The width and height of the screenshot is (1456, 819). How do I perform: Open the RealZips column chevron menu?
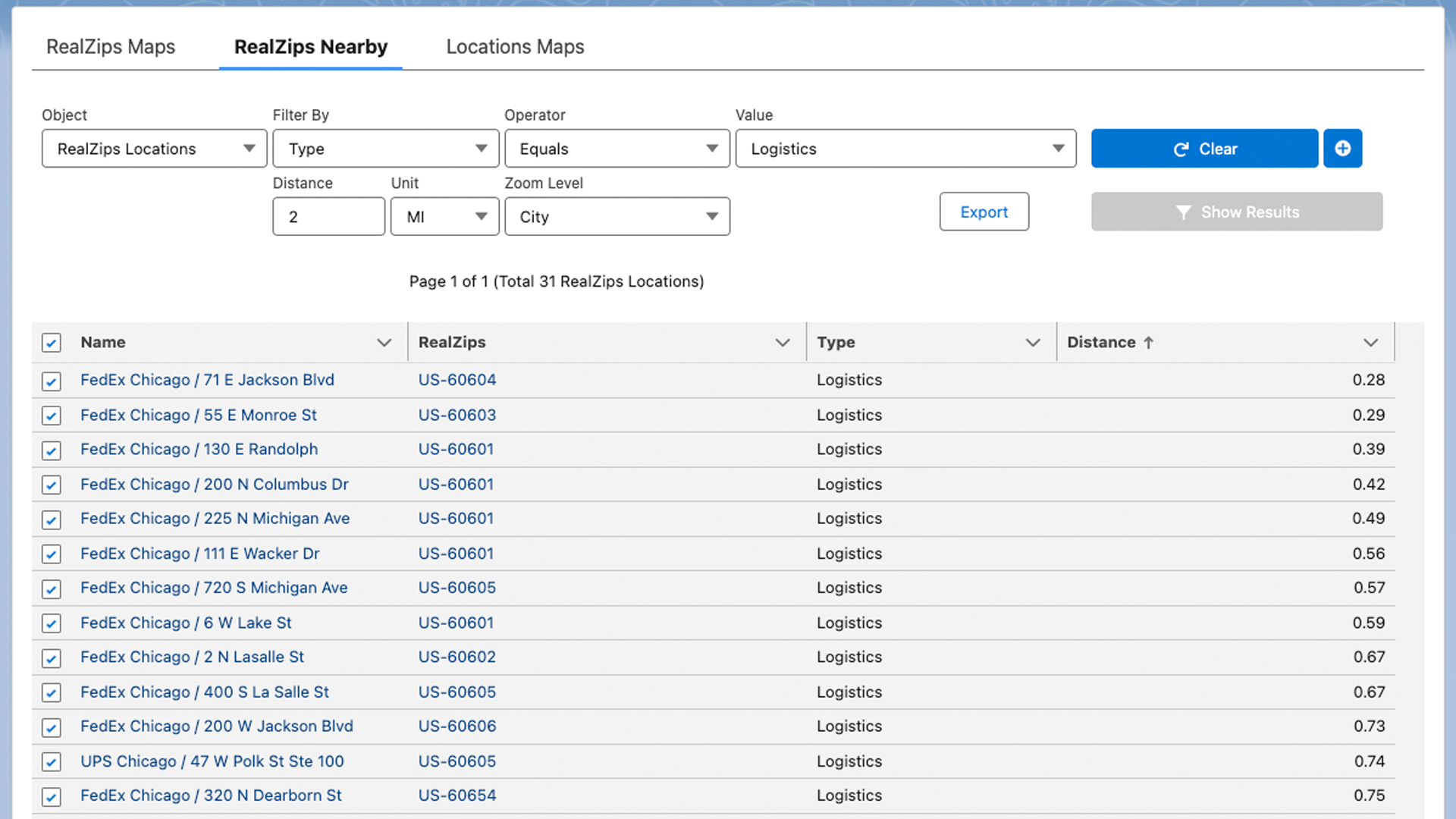pyautogui.click(x=783, y=343)
